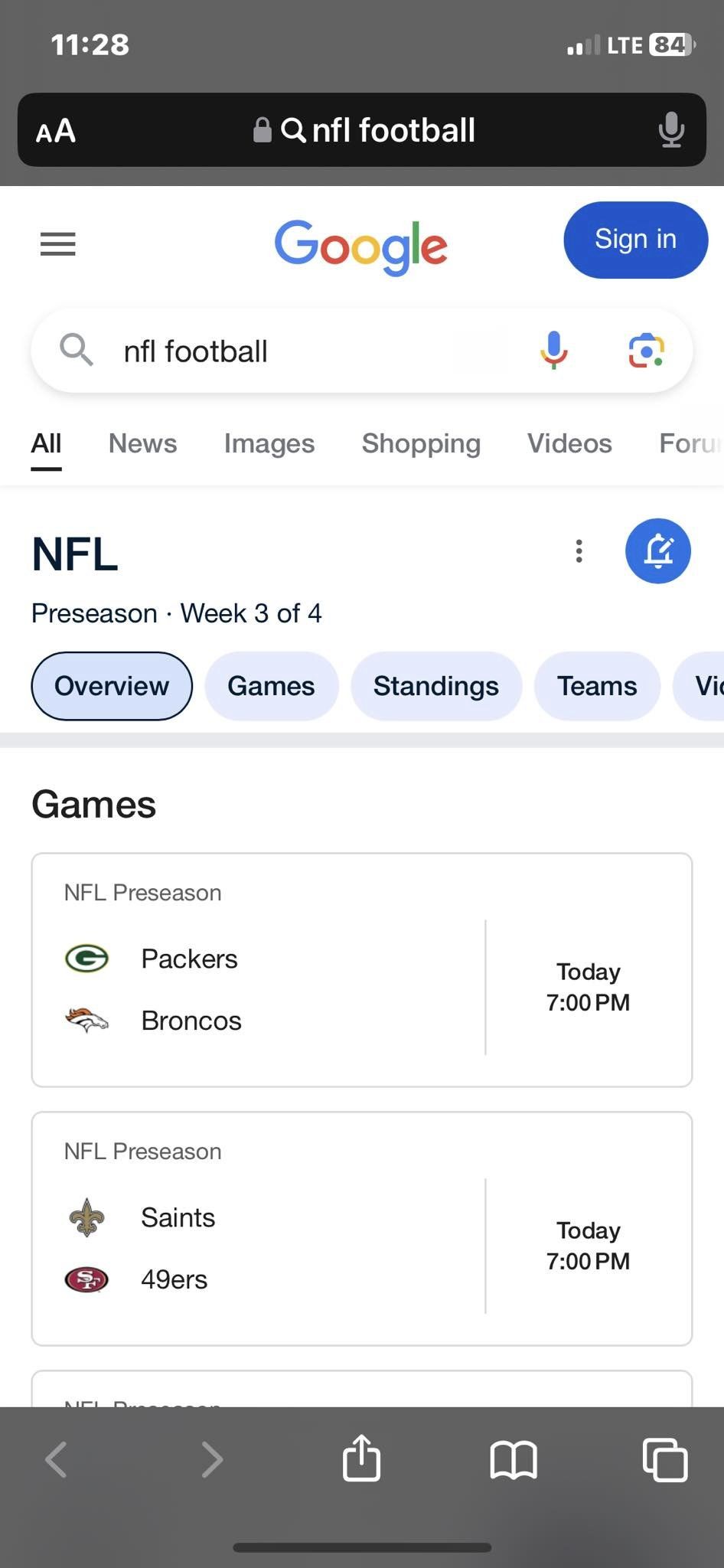The width and height of the screenshot is (724, 1568).
Task: Tap the Safari address bar microphone
Action: (x=671, y=129)
